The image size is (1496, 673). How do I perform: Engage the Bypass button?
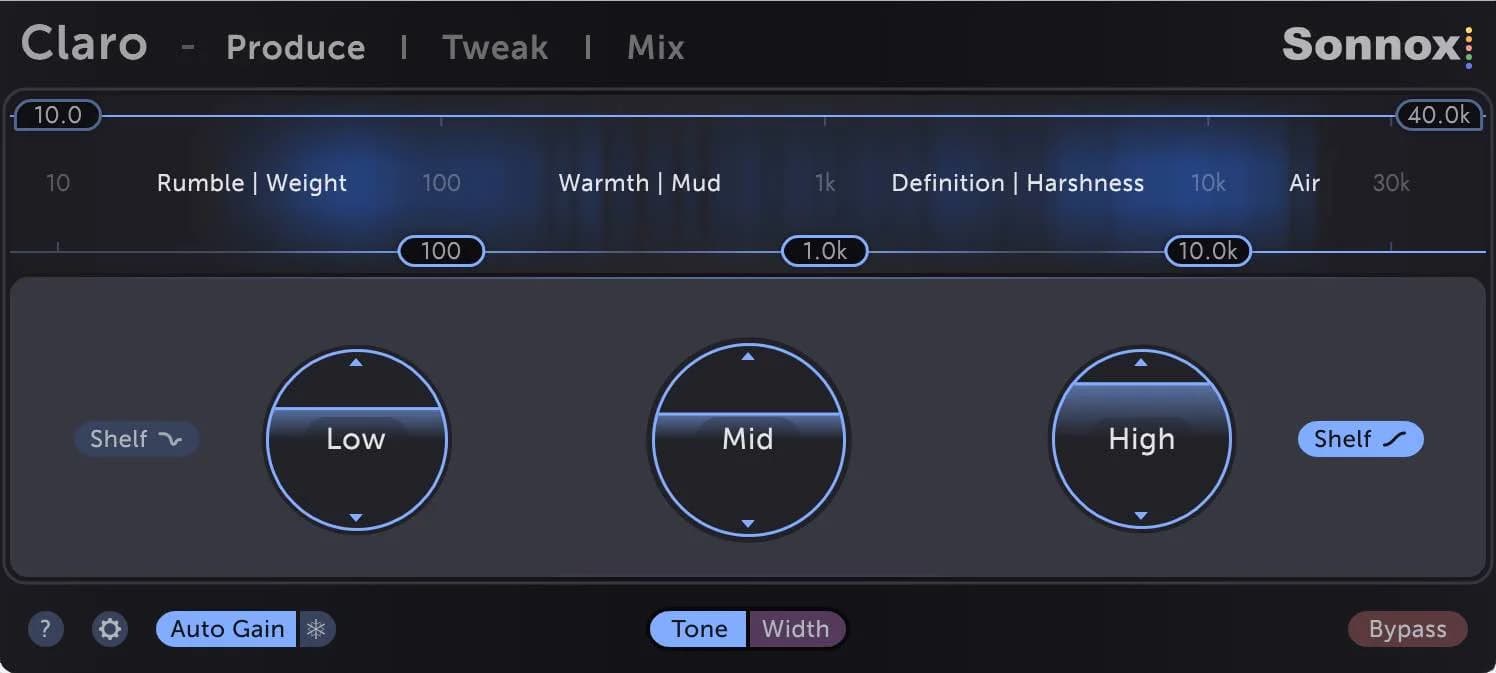(1407, 629)
